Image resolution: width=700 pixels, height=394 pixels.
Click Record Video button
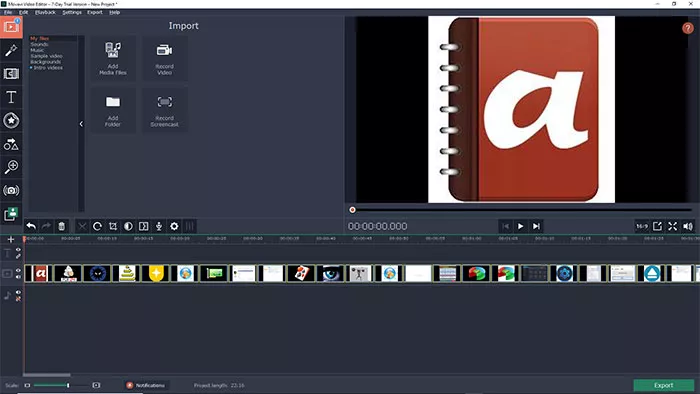click(165, 58)
